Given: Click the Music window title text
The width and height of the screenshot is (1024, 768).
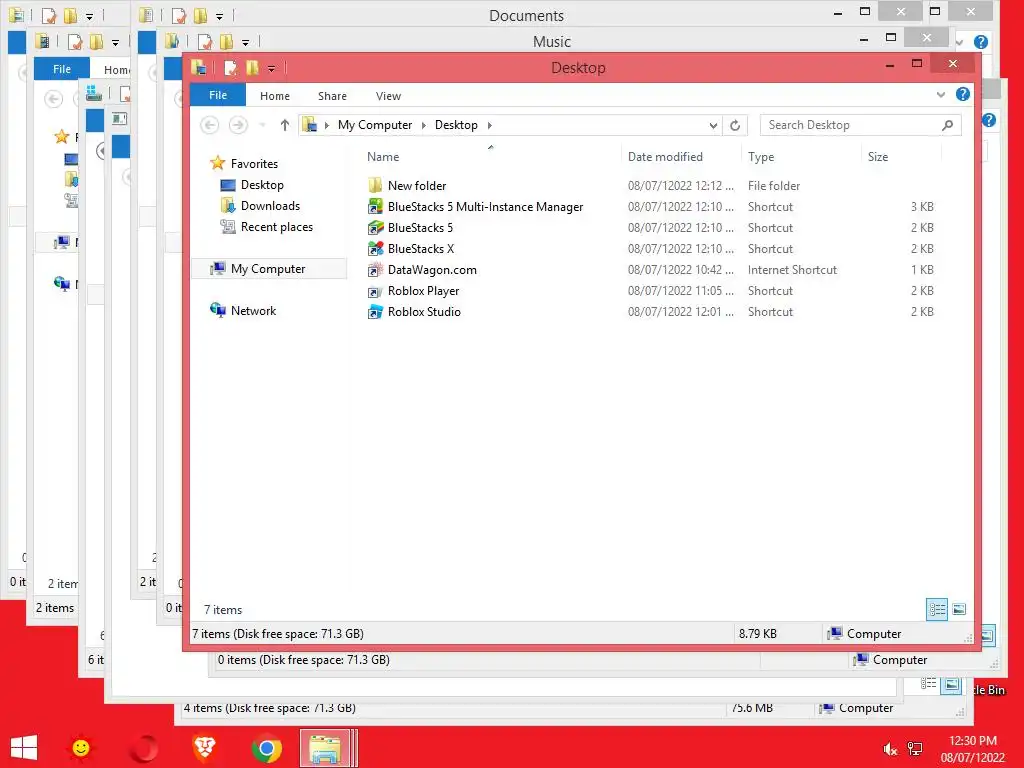Looking at the screenshot, I should 552,42.
